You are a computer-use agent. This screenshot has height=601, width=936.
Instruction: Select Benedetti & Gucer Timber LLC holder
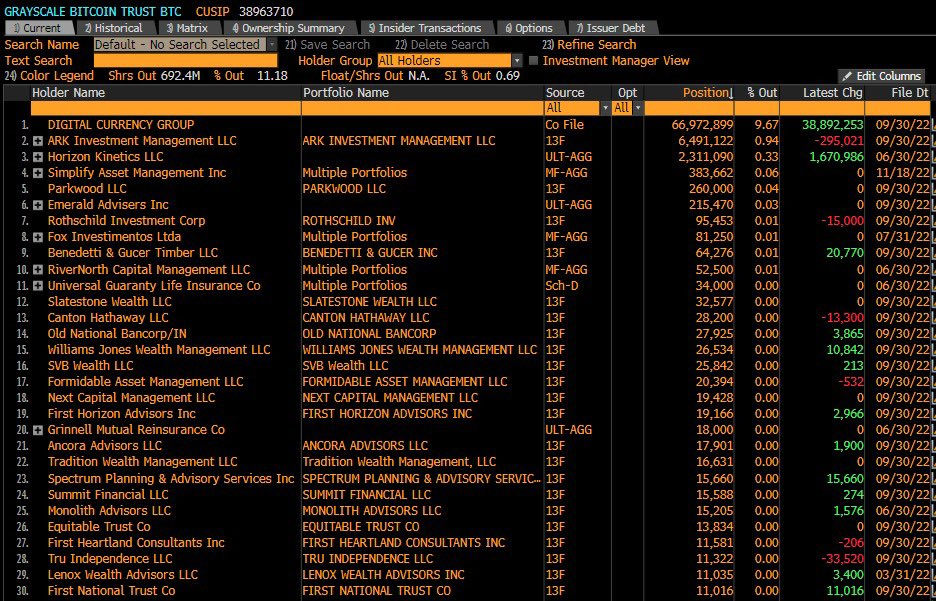point(133,253)
